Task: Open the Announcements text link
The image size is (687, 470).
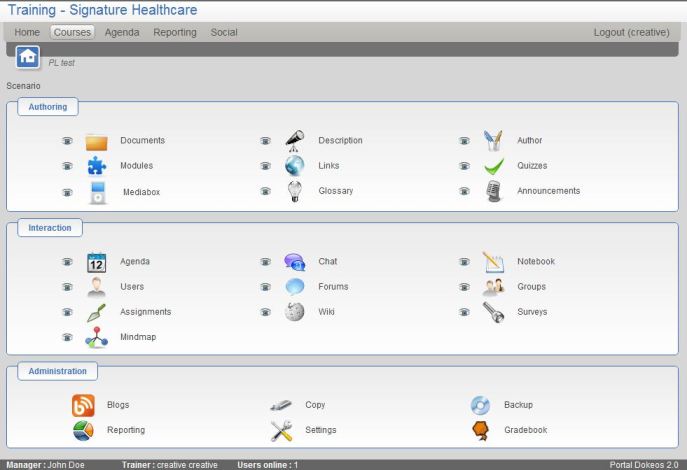Action: coord(548,191)
